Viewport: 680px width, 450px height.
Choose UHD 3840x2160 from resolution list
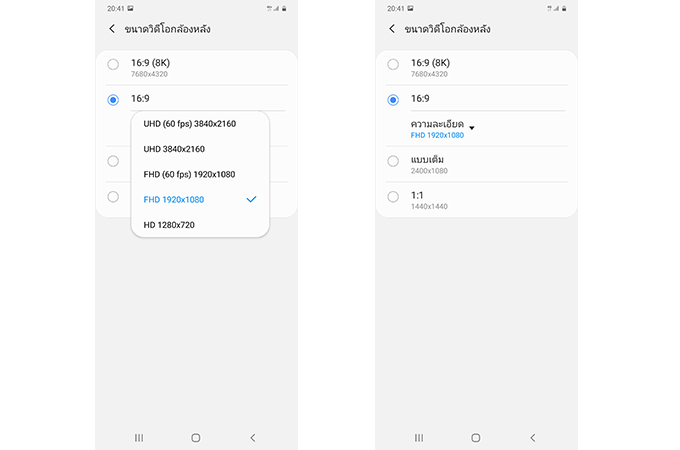[x=200, y=149]
